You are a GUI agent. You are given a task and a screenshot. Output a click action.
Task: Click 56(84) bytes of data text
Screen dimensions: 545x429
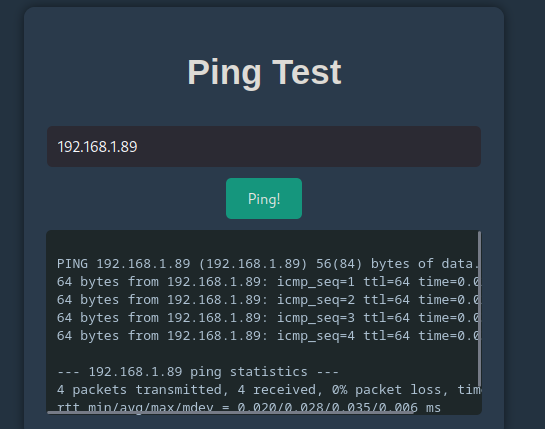pos(395,264)
